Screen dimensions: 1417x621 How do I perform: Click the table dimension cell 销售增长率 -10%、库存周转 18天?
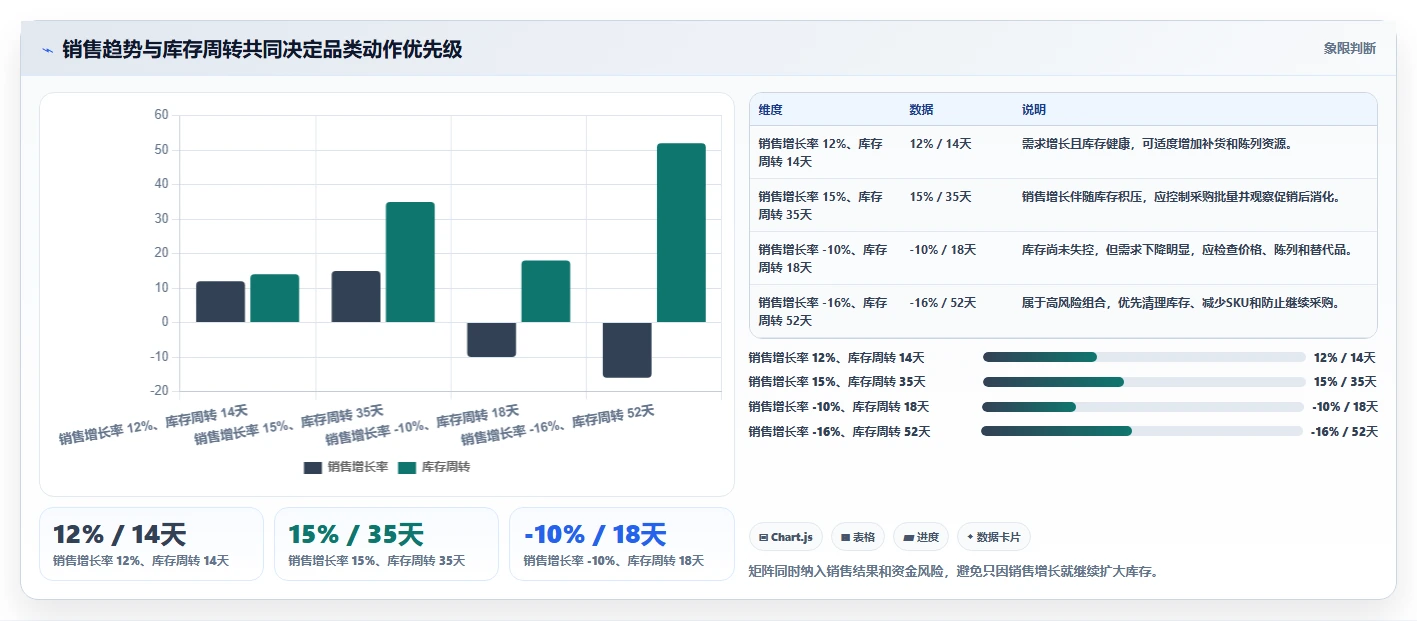click(x=823, y=259)
